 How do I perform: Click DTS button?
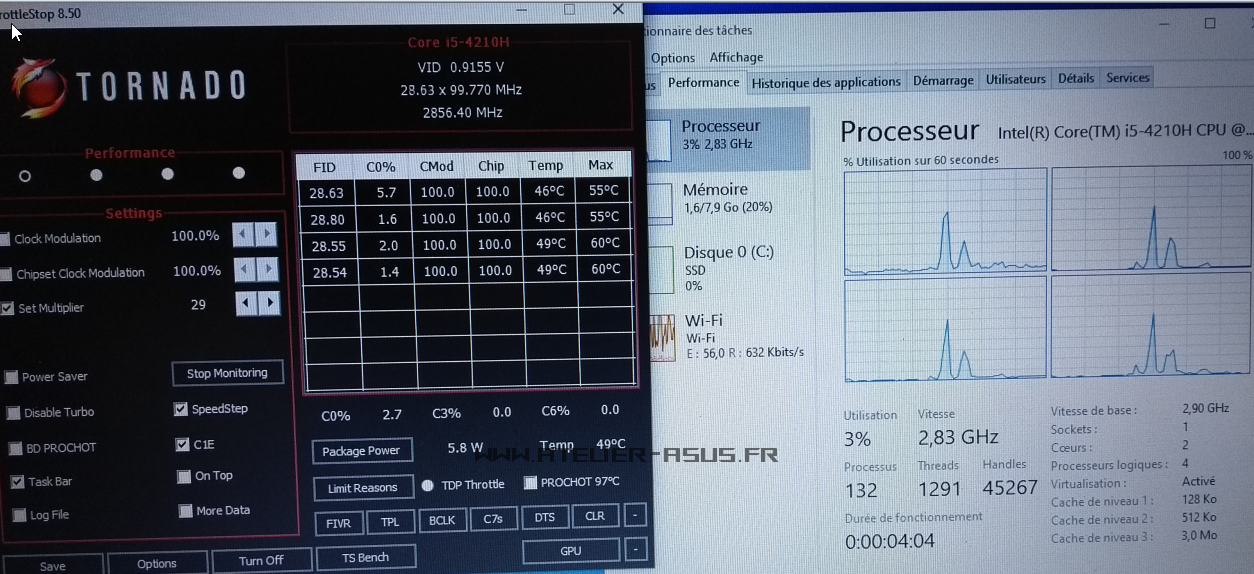pos(545,517)
